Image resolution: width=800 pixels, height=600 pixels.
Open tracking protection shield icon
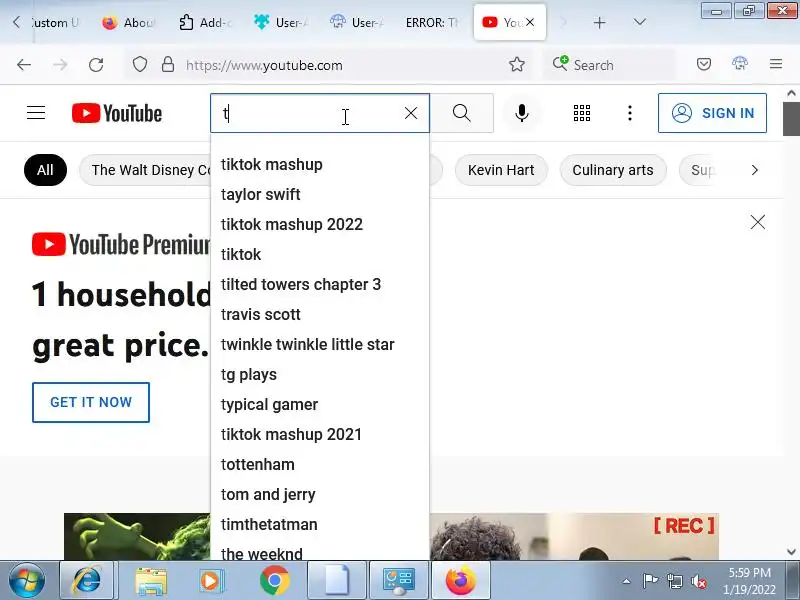pos(140,65)
